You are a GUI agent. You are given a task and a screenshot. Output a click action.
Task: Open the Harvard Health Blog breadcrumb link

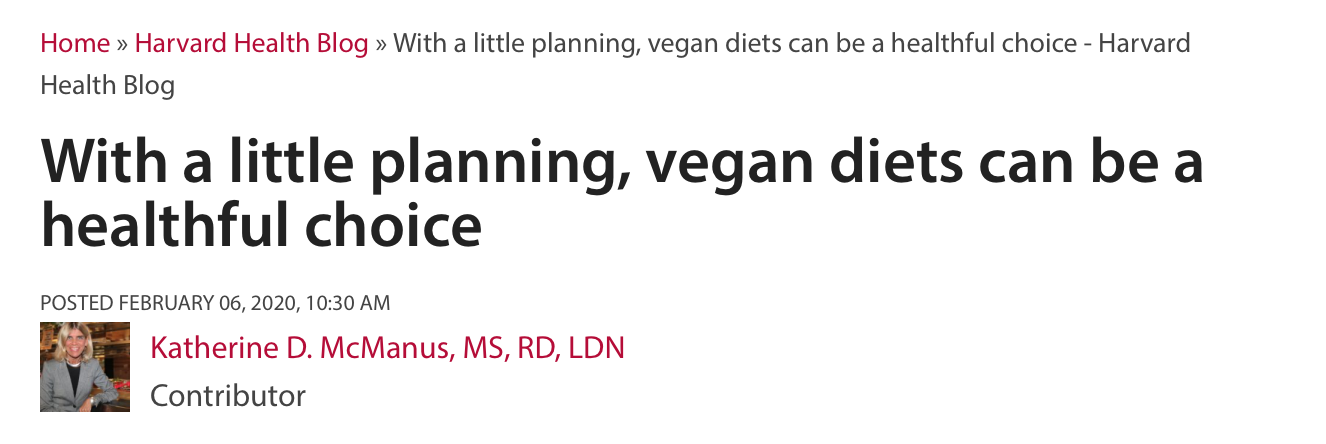pyautogui.click(x=251, y=44)
